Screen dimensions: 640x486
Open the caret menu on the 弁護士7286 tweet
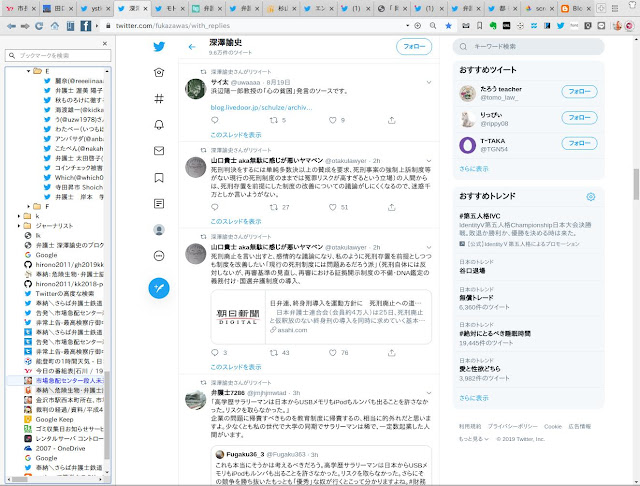(x=429, y=393)
